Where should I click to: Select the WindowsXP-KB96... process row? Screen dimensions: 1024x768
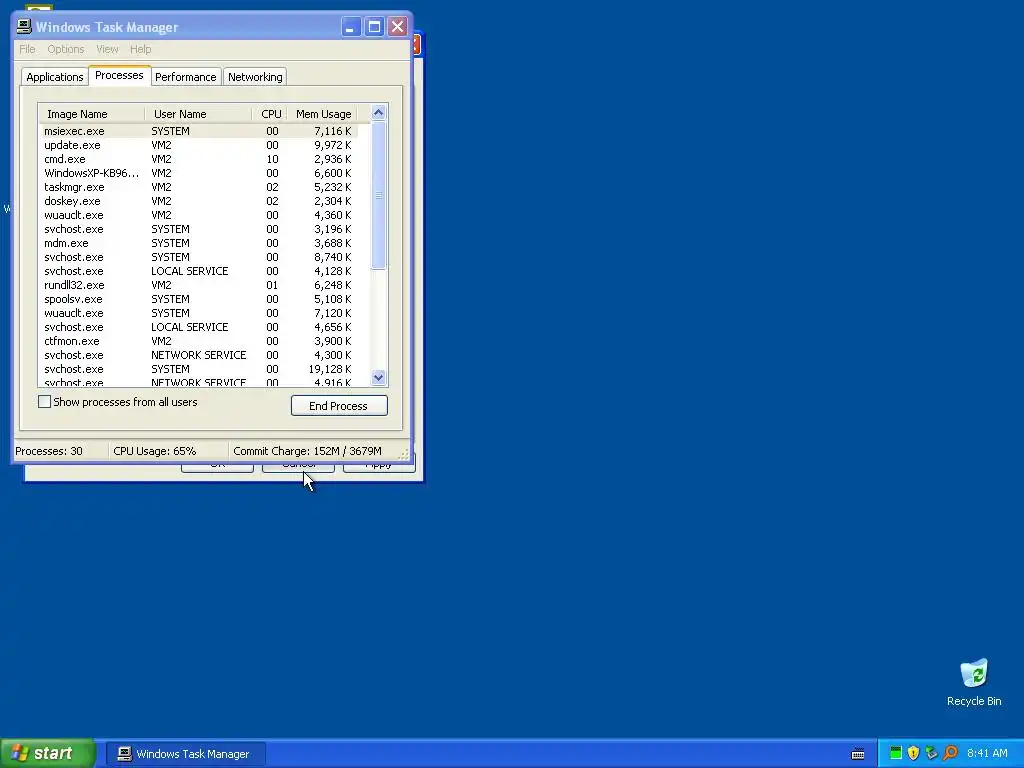tap(199, 173)
